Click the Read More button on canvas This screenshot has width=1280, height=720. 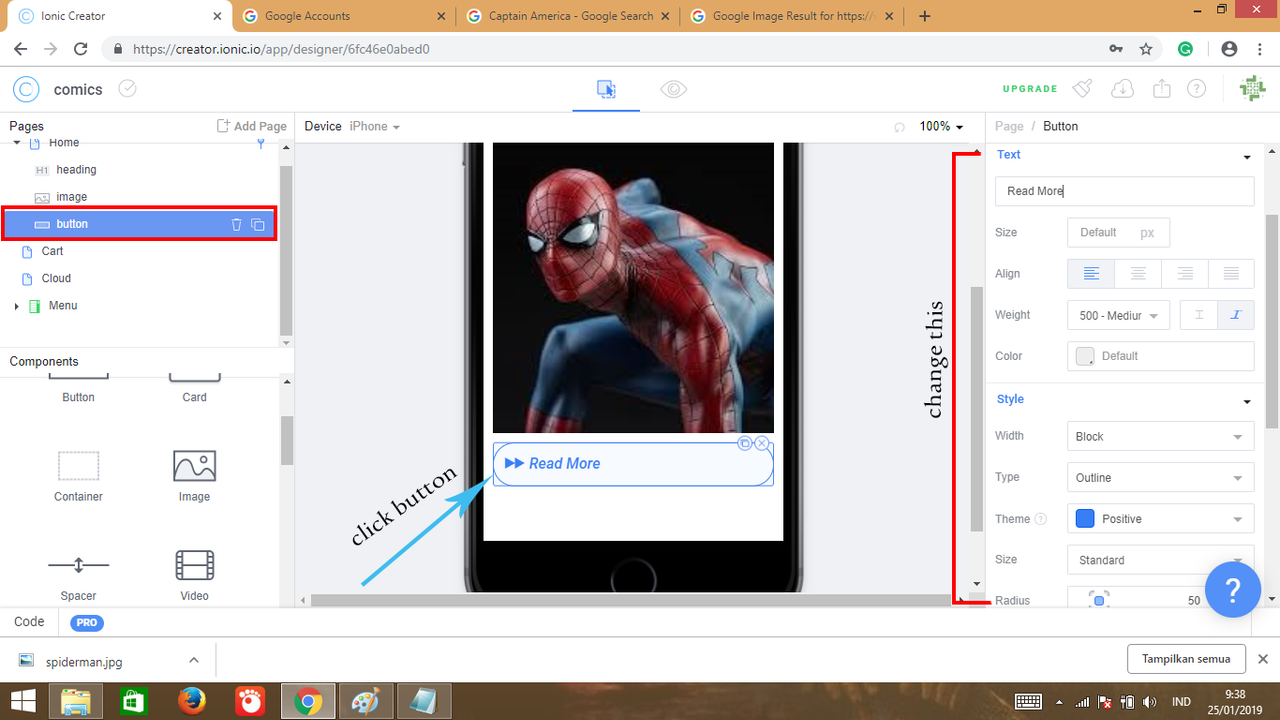point(633,464)
